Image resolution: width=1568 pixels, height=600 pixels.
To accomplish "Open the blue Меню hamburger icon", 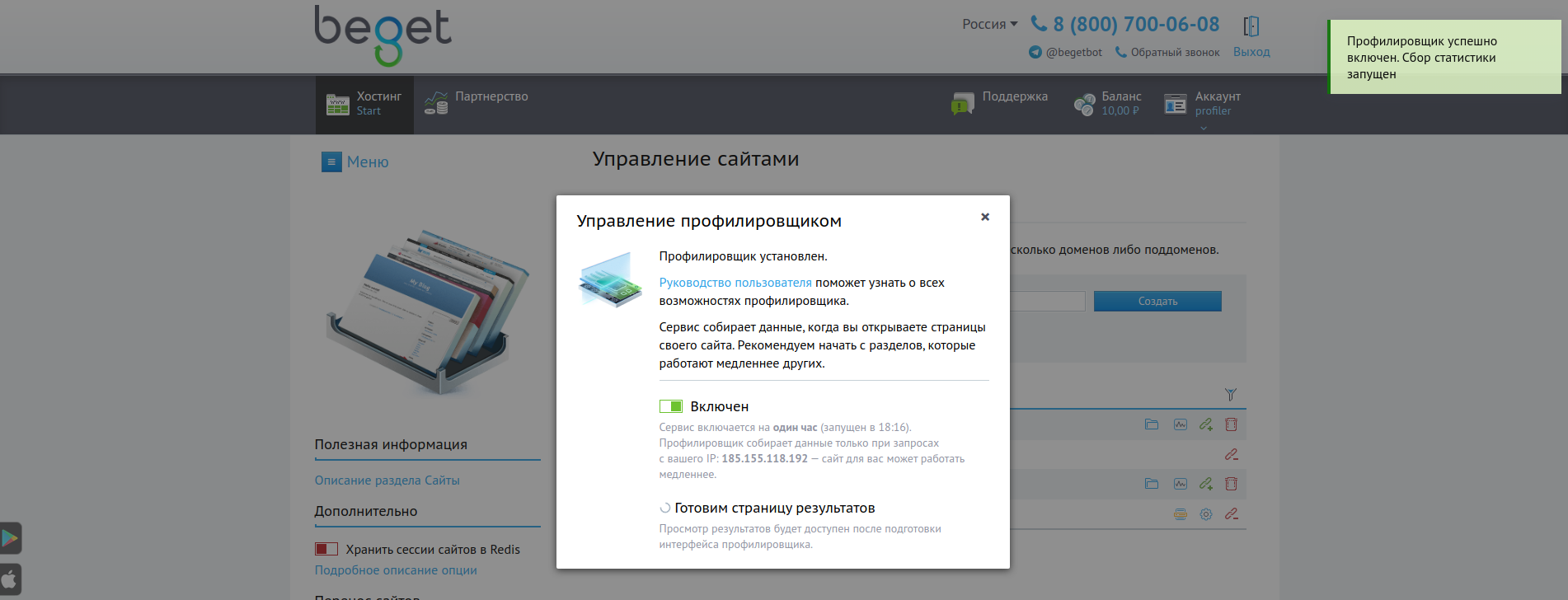I will click(331, 162).
